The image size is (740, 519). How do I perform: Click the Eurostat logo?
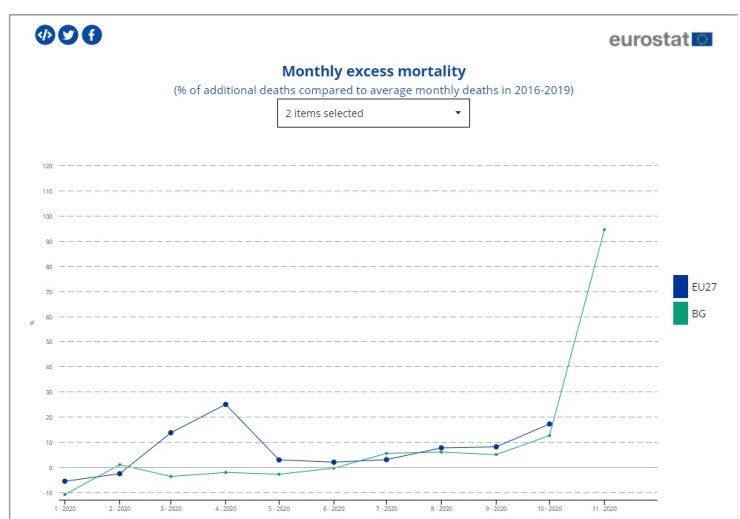pos(648,39)
